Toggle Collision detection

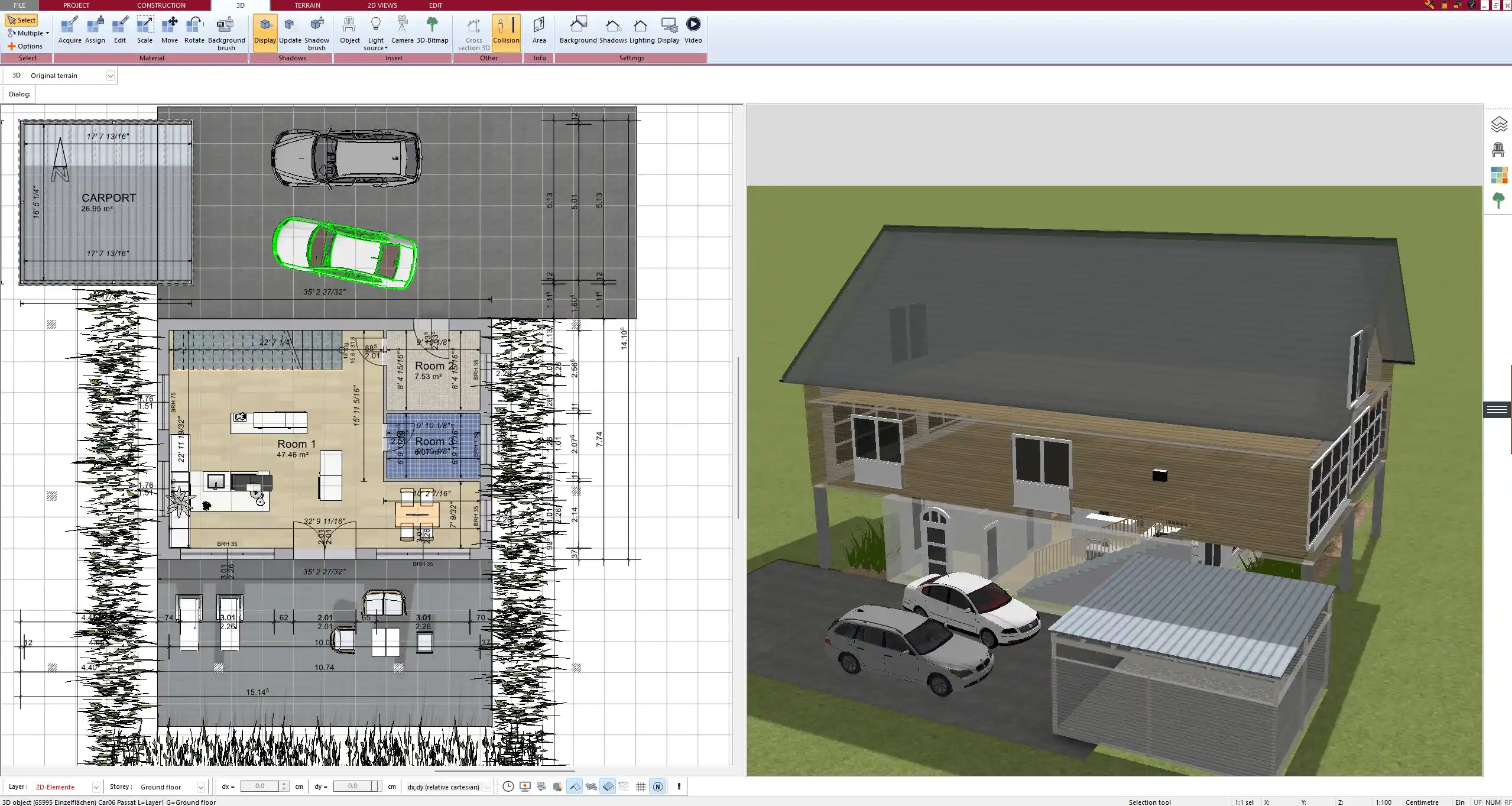coord(506,33)
